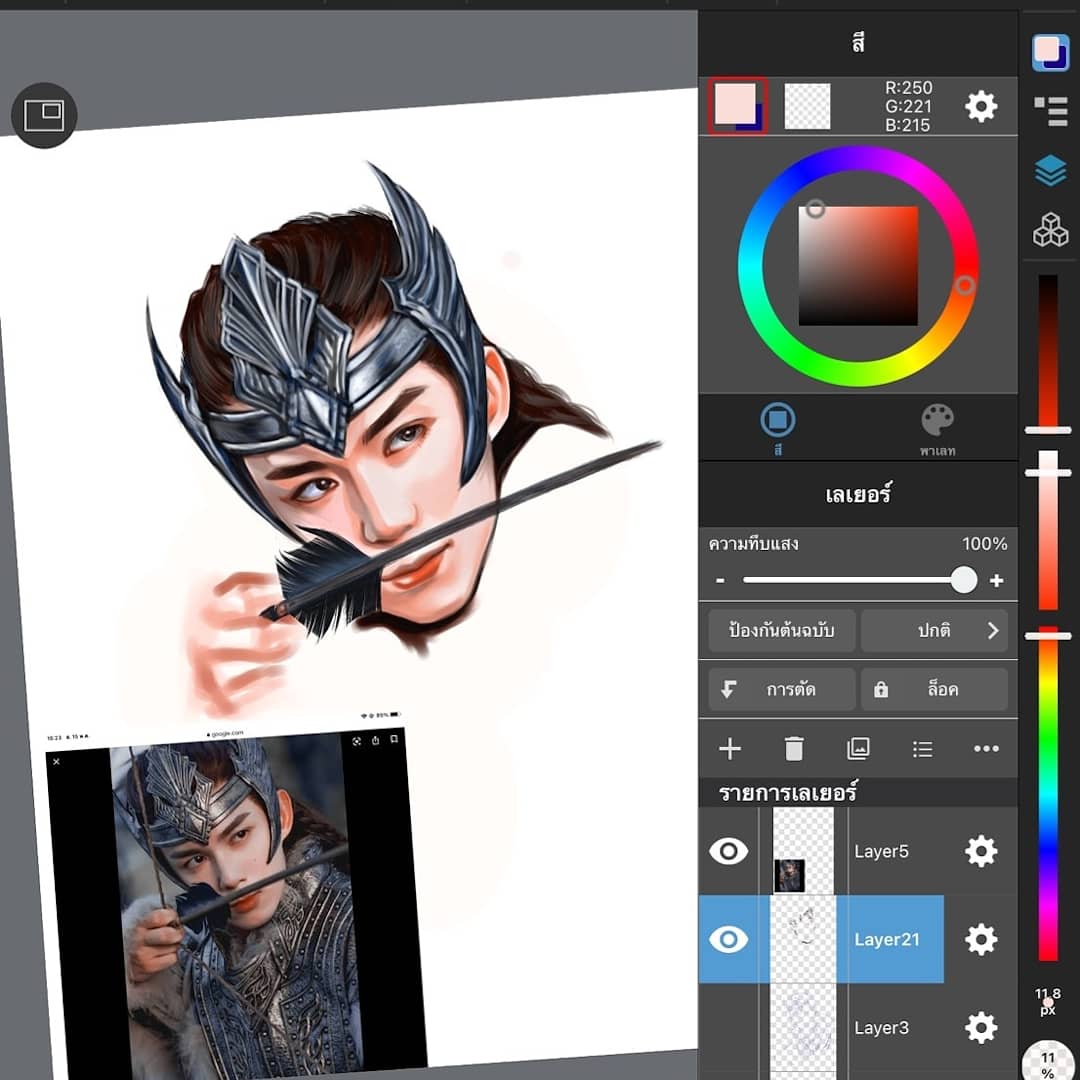Click the สี panel title at top

pos(858,43)
